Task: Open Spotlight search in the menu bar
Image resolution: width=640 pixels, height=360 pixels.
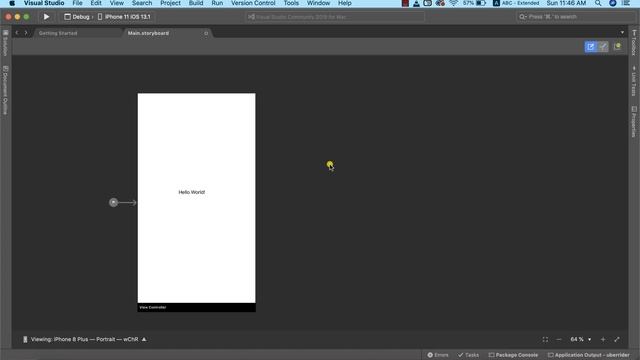Action: [x=598, y=3]
